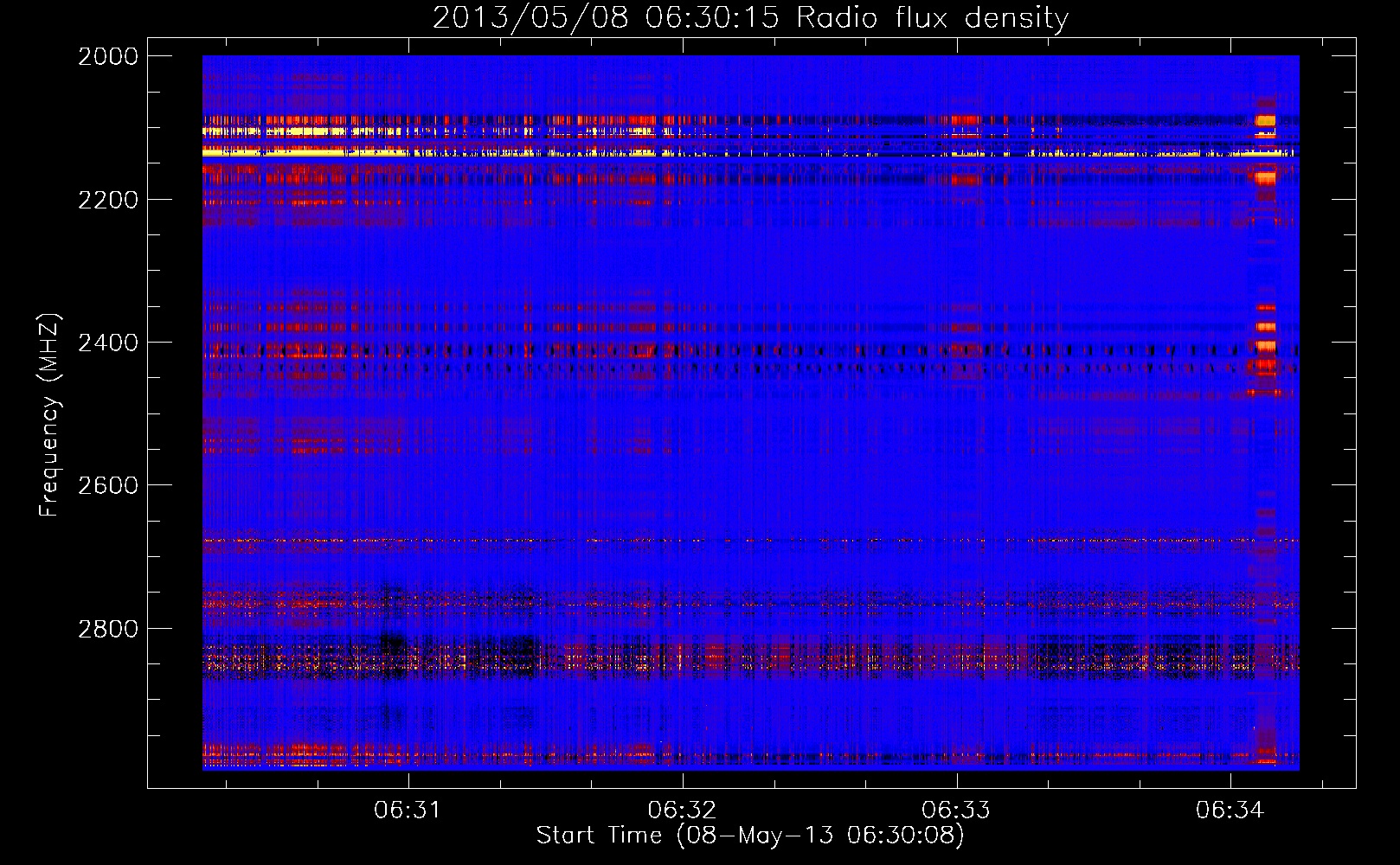Image resolution: width=1400 pixels, height=865 pixels.
Task: Click the 2600 frequency tick label
Action: point(108,485)
